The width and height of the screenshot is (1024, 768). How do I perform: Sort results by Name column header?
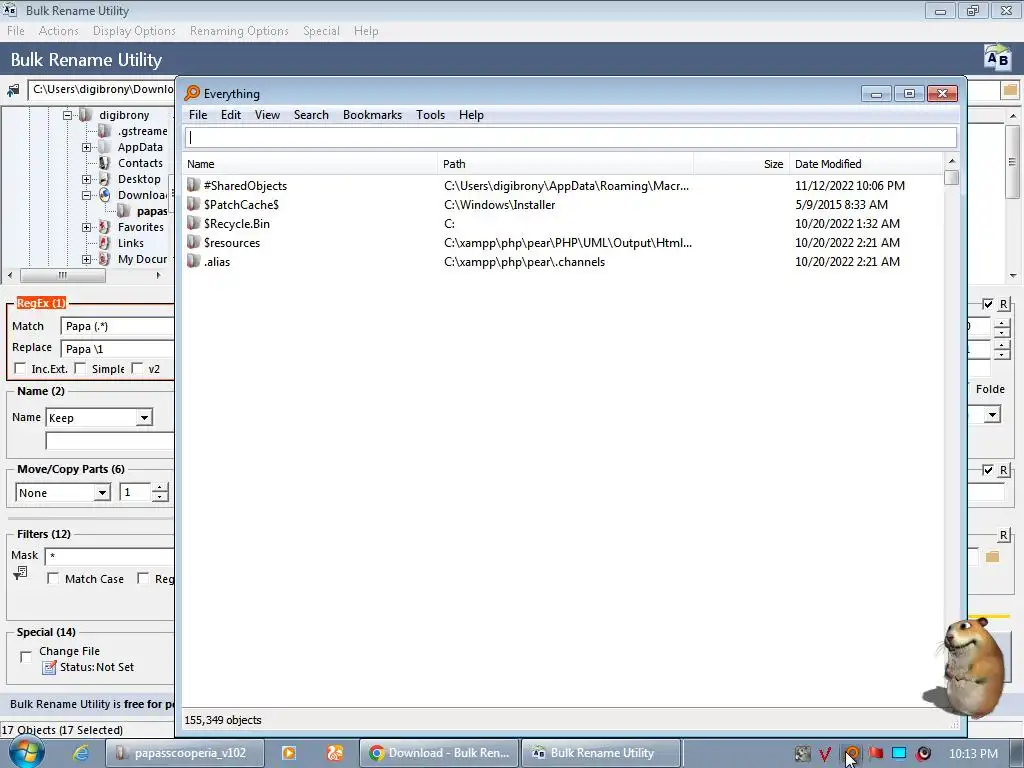tap(310, 164)
